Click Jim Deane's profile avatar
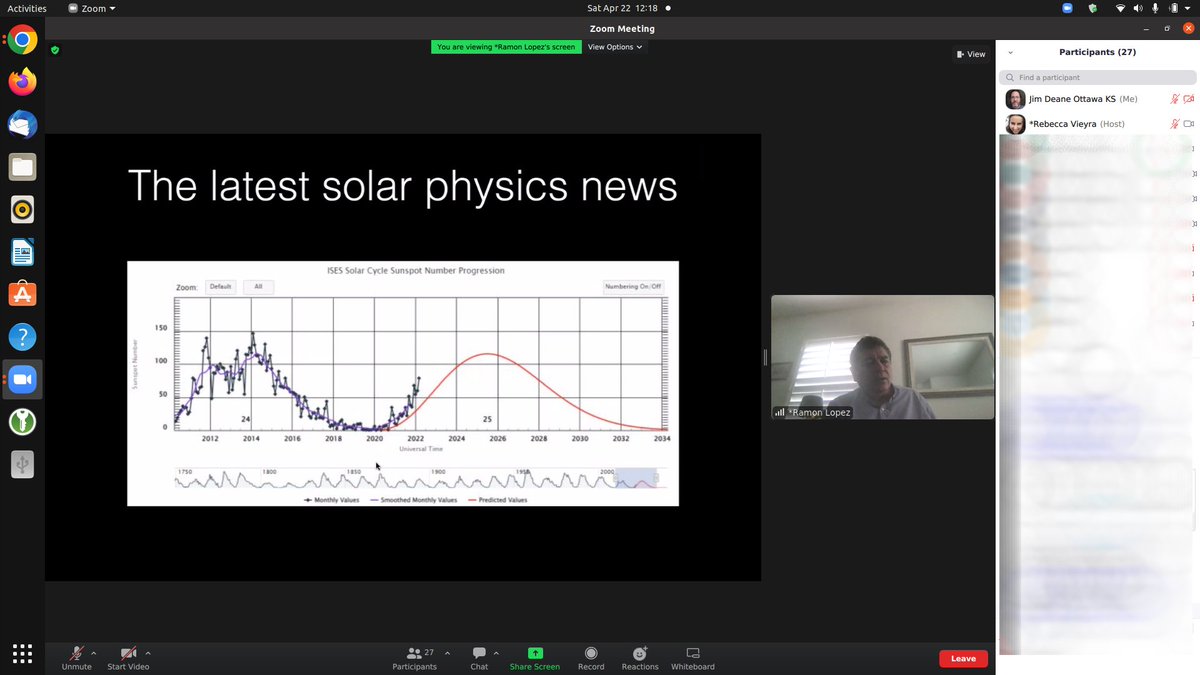Viewport: 1200px width, 675px height. pyautogui.click(x=1015, y=99)
